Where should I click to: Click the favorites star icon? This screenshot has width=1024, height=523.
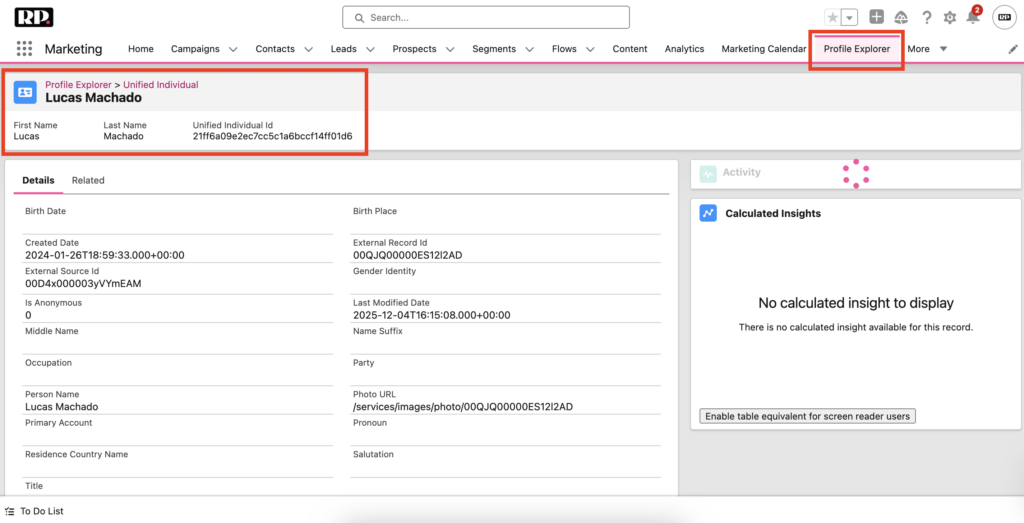832,18
